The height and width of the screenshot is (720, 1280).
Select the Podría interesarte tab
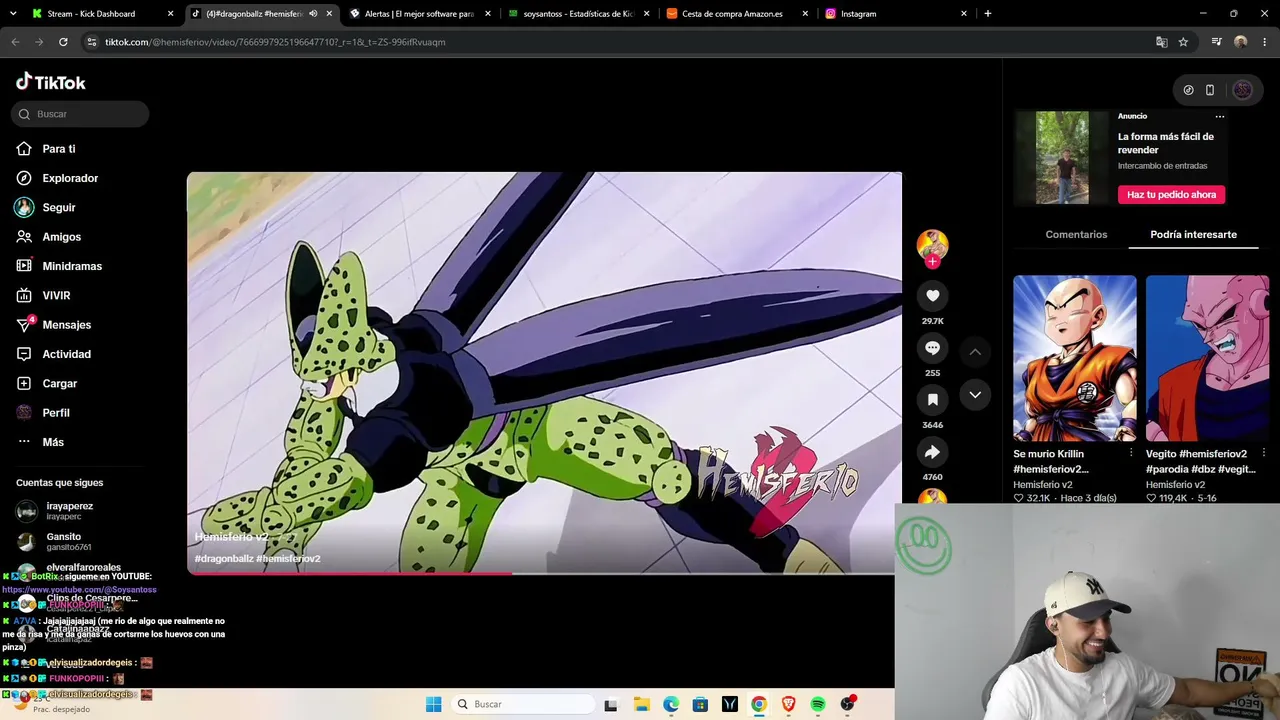(x=1193, y=235)
